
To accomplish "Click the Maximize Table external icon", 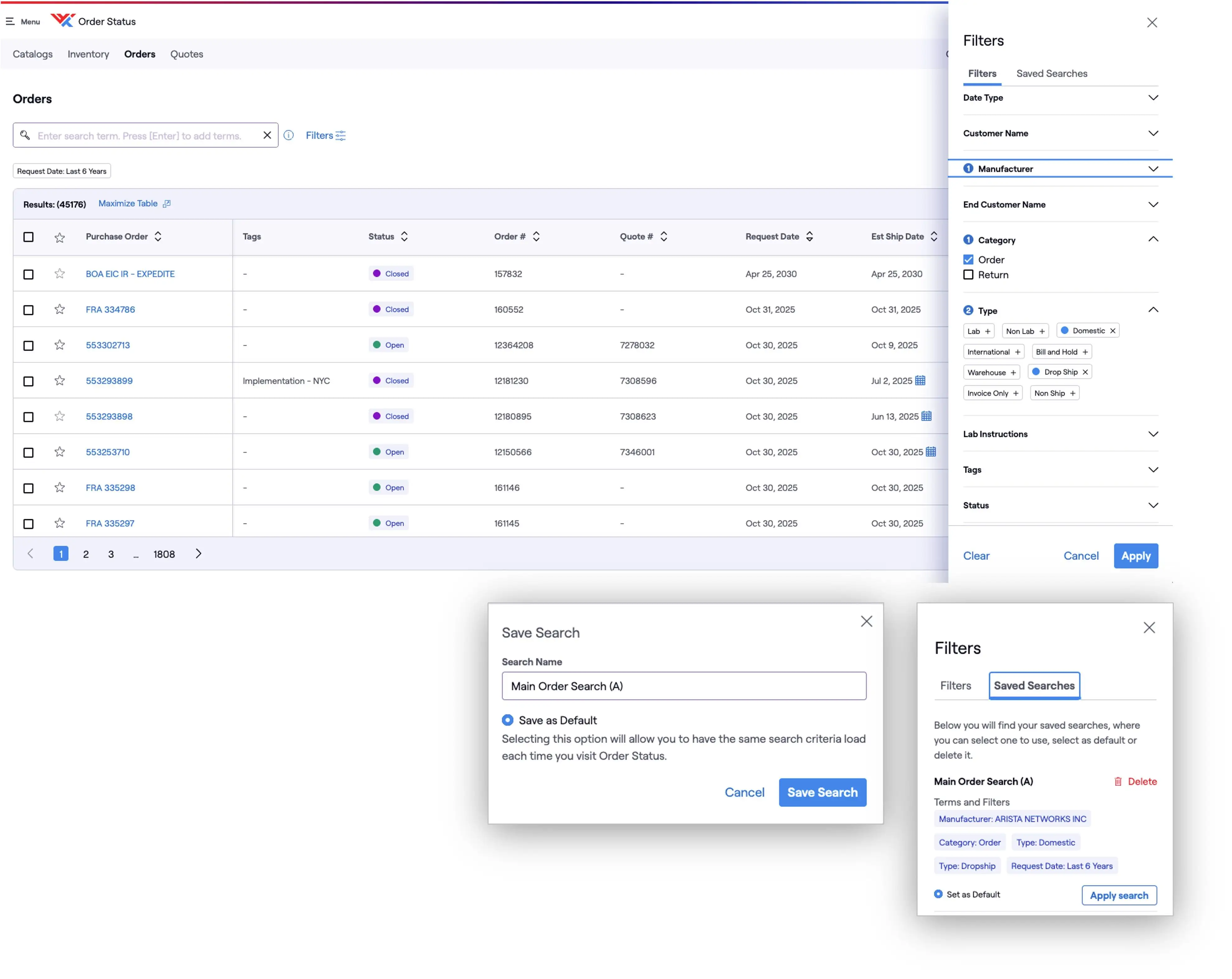I will click(x=166, y=204).
